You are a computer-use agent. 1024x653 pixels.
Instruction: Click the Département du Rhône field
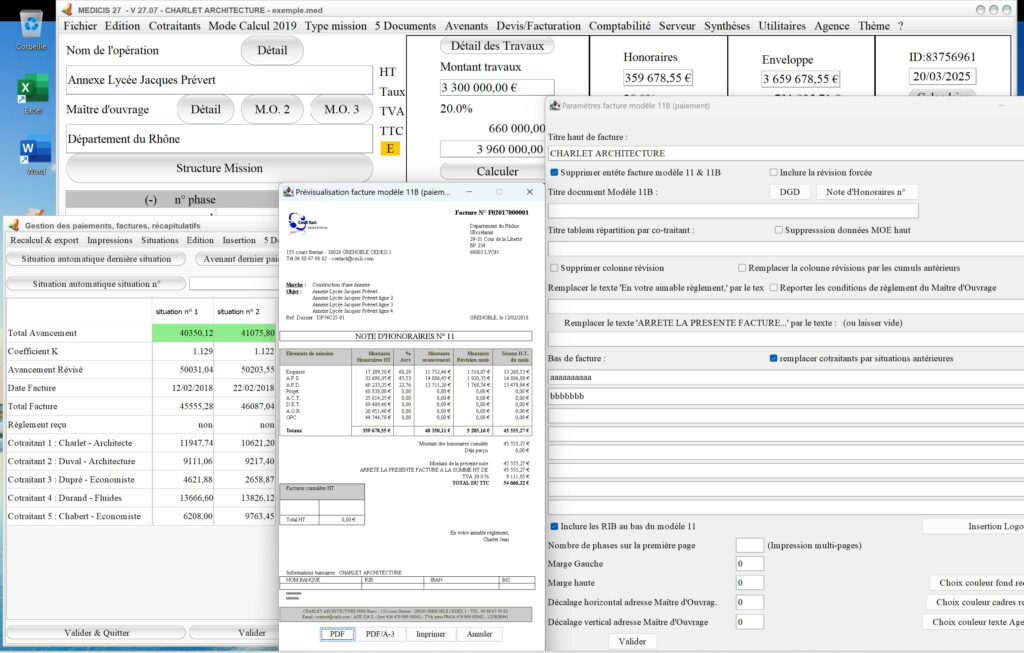pos(219,139)
